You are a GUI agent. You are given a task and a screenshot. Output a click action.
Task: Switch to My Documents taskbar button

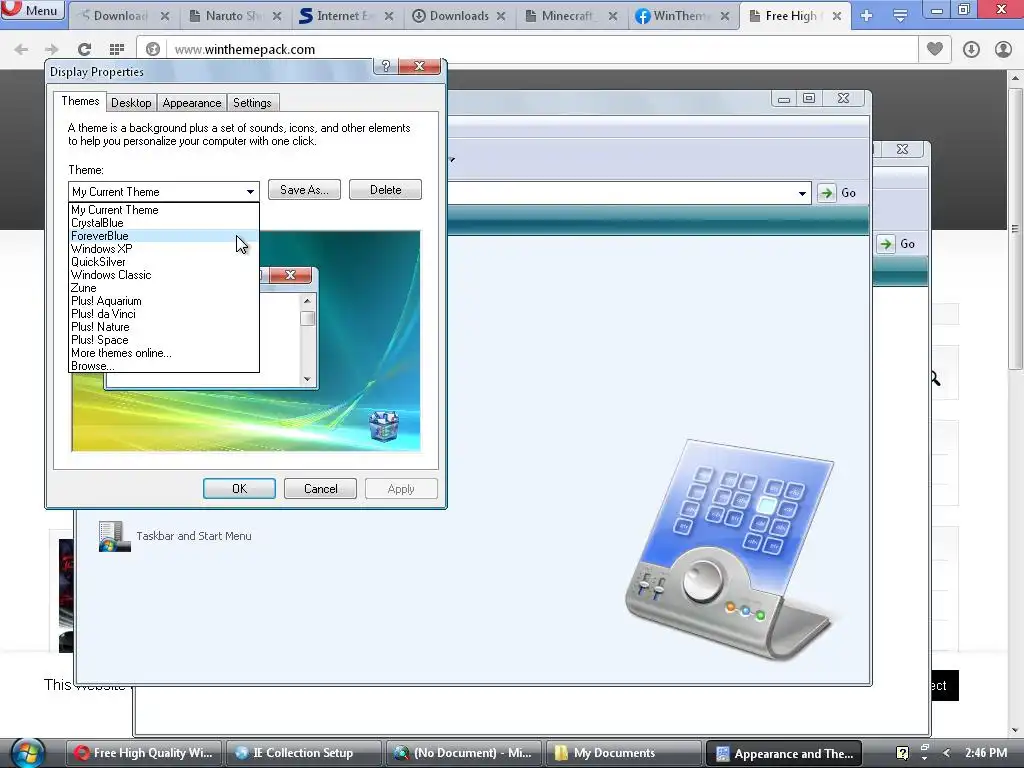pyautogui.click(x=623, y=753)
